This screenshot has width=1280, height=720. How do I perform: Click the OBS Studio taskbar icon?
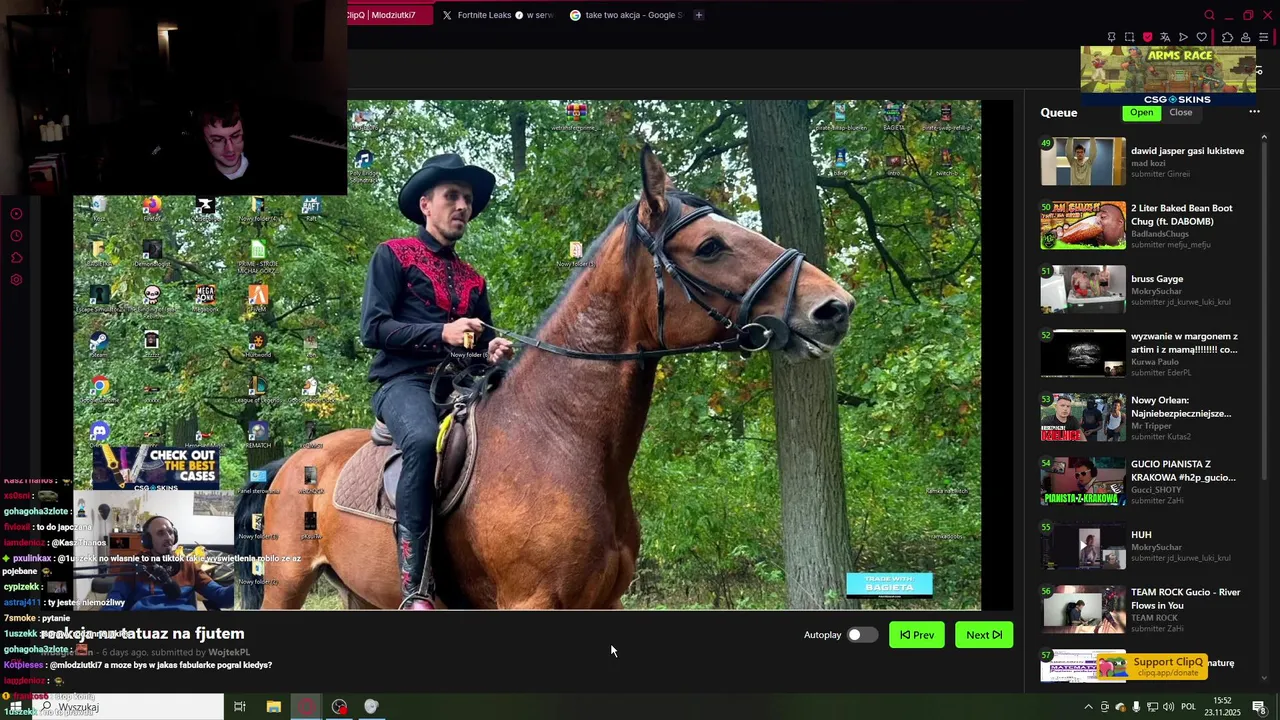click(x=339, y=707)
